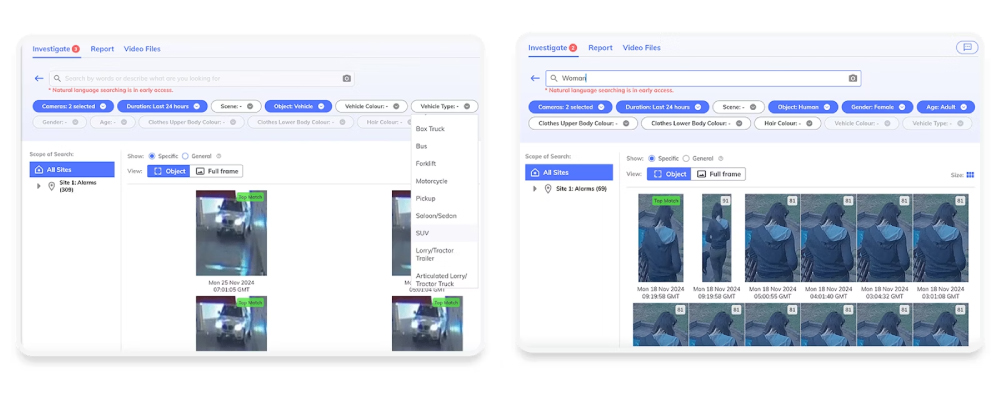This screenshot has width=1000, height=400.
Task: Select General radio button in the vehicle search panel
Action: [x=186, y=156]
